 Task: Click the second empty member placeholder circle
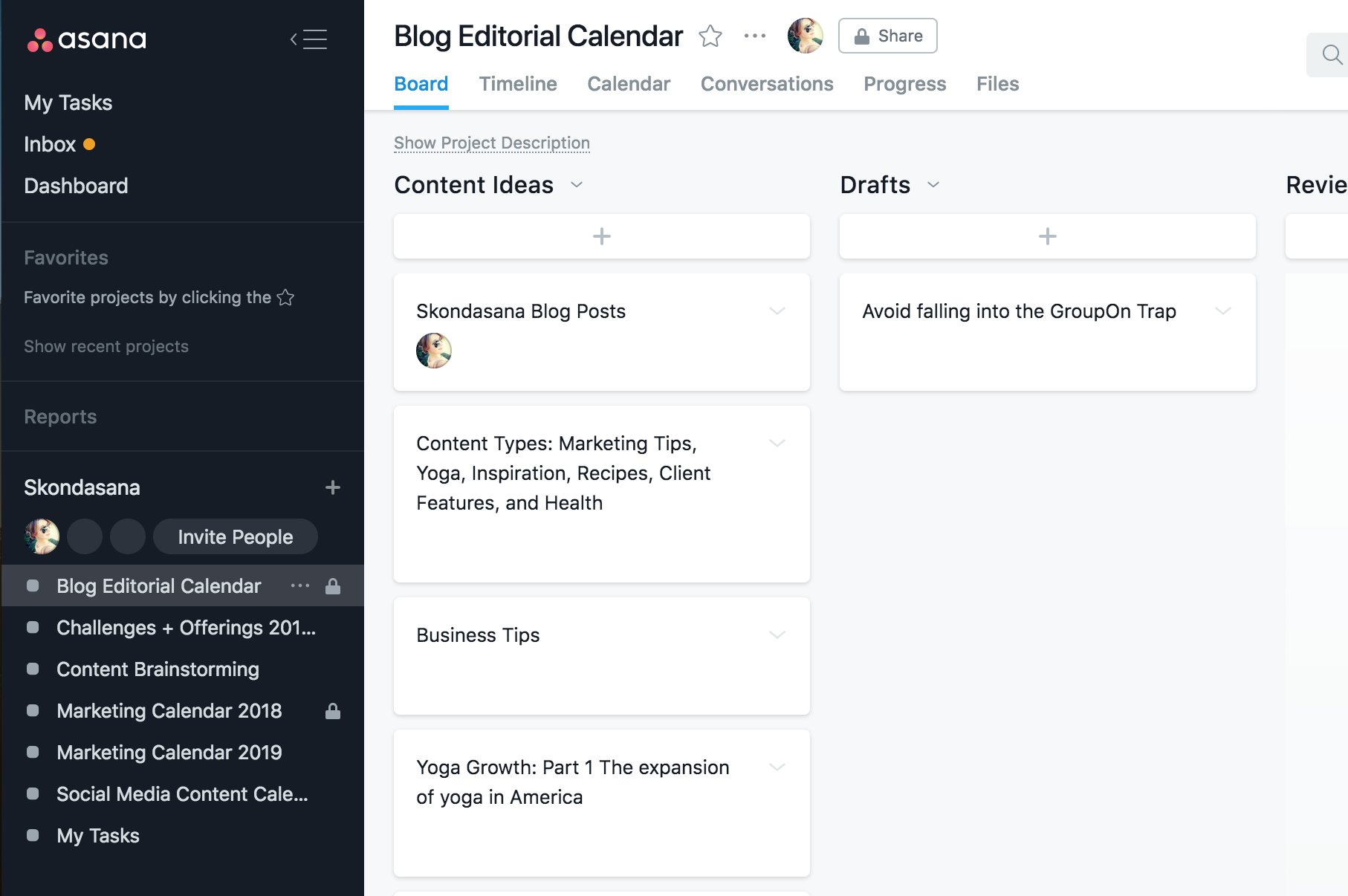click(85, 536)
